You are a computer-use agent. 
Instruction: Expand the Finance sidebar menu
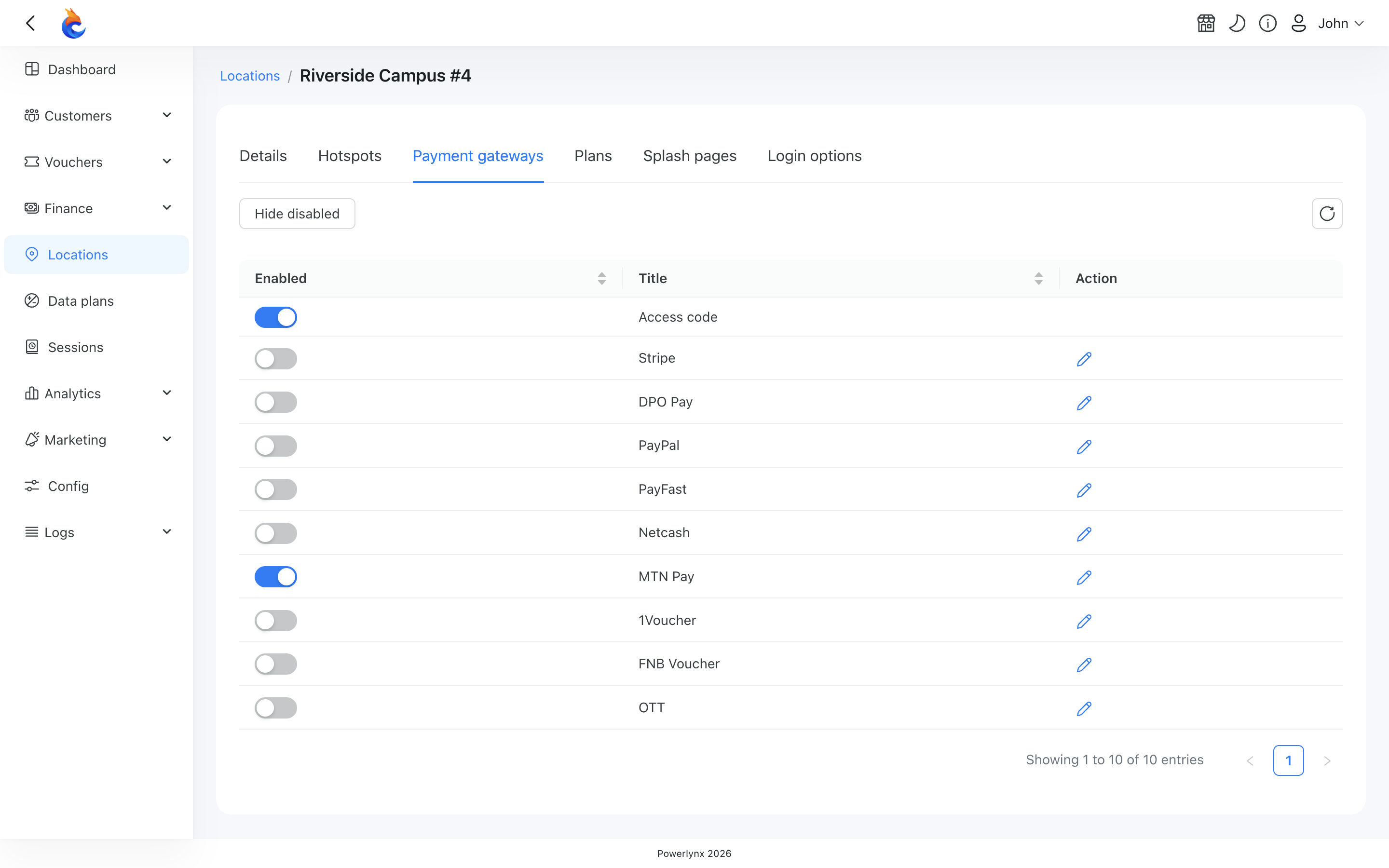(x=96, y=208)
